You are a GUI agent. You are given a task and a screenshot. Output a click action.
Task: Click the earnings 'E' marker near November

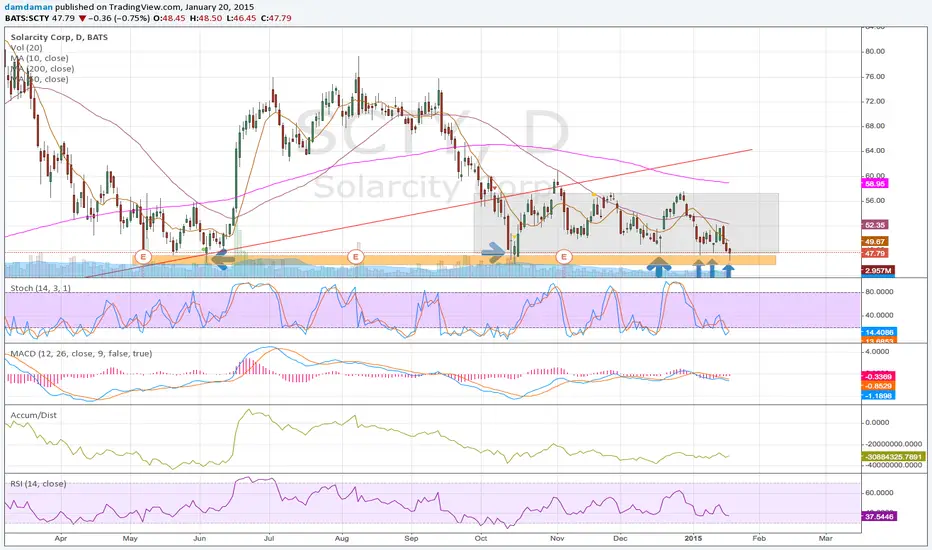coord(563,257)
